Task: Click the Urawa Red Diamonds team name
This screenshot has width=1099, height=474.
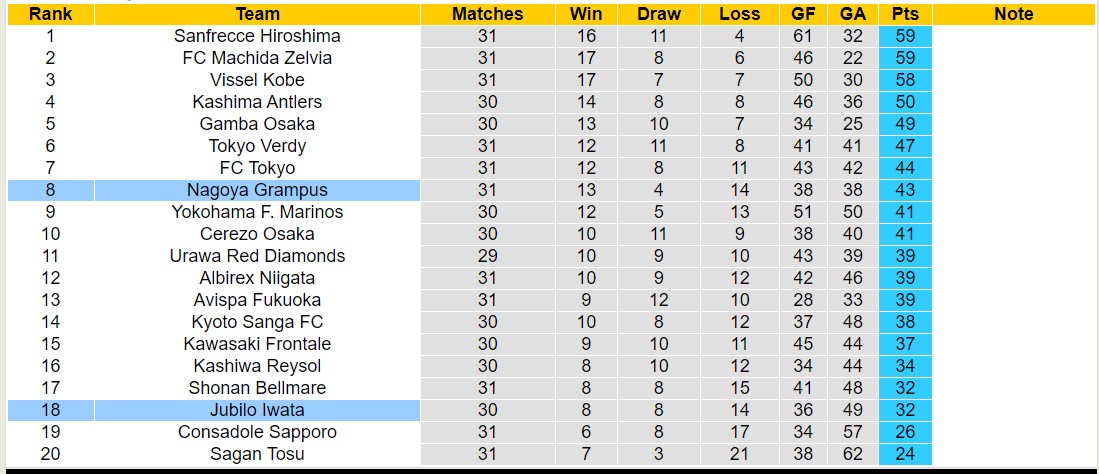Action: pos(257,256)
